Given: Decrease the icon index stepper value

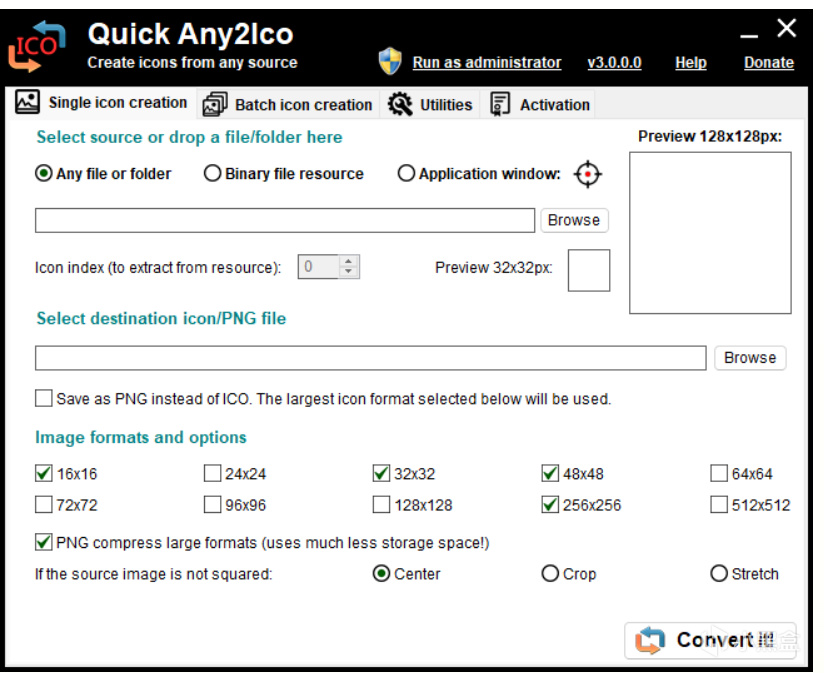Looking at the screenshot, I should [348, 272].
